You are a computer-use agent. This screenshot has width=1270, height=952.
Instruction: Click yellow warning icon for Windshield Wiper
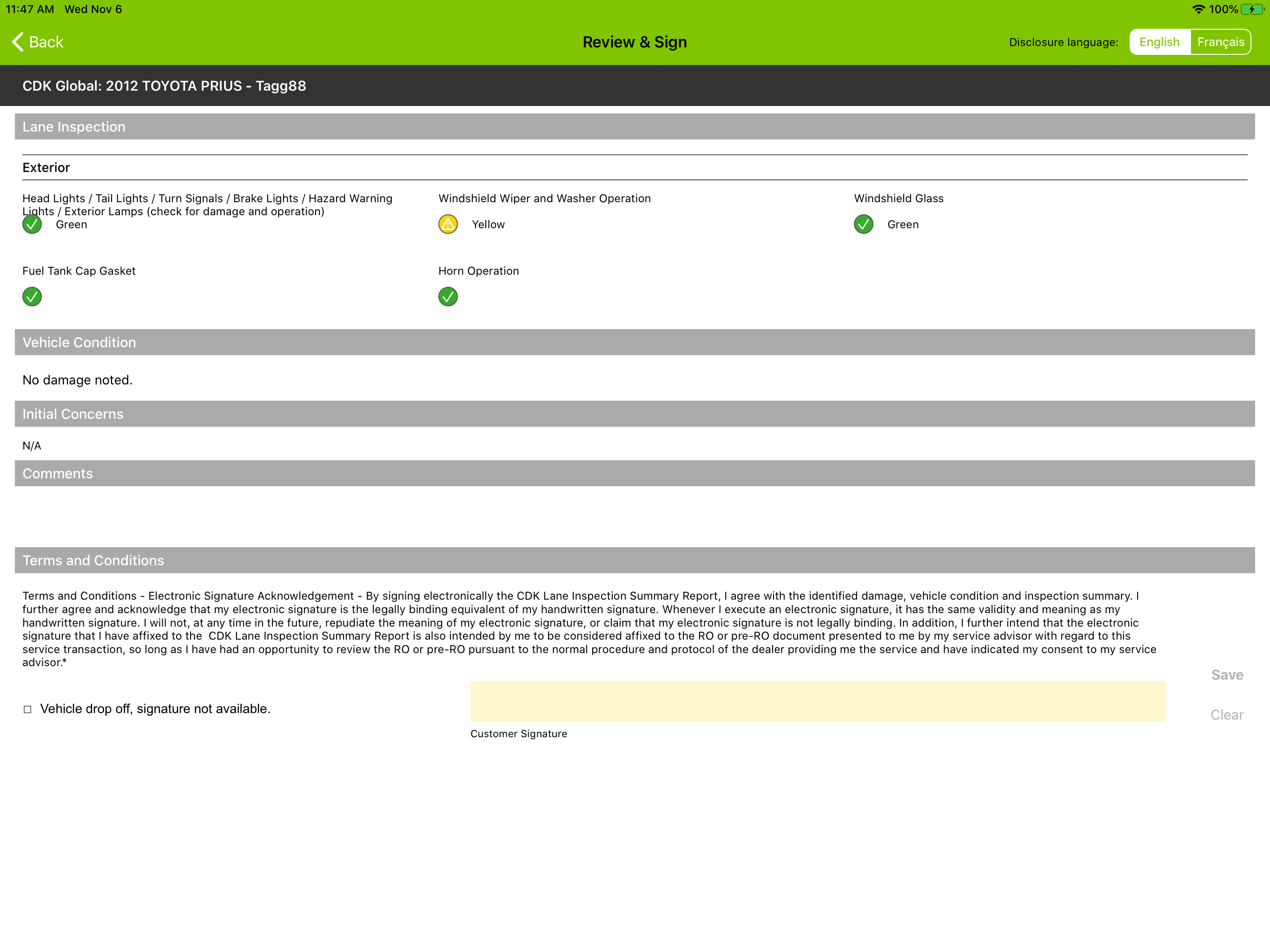pyautogui.click(x=448, y=225)
